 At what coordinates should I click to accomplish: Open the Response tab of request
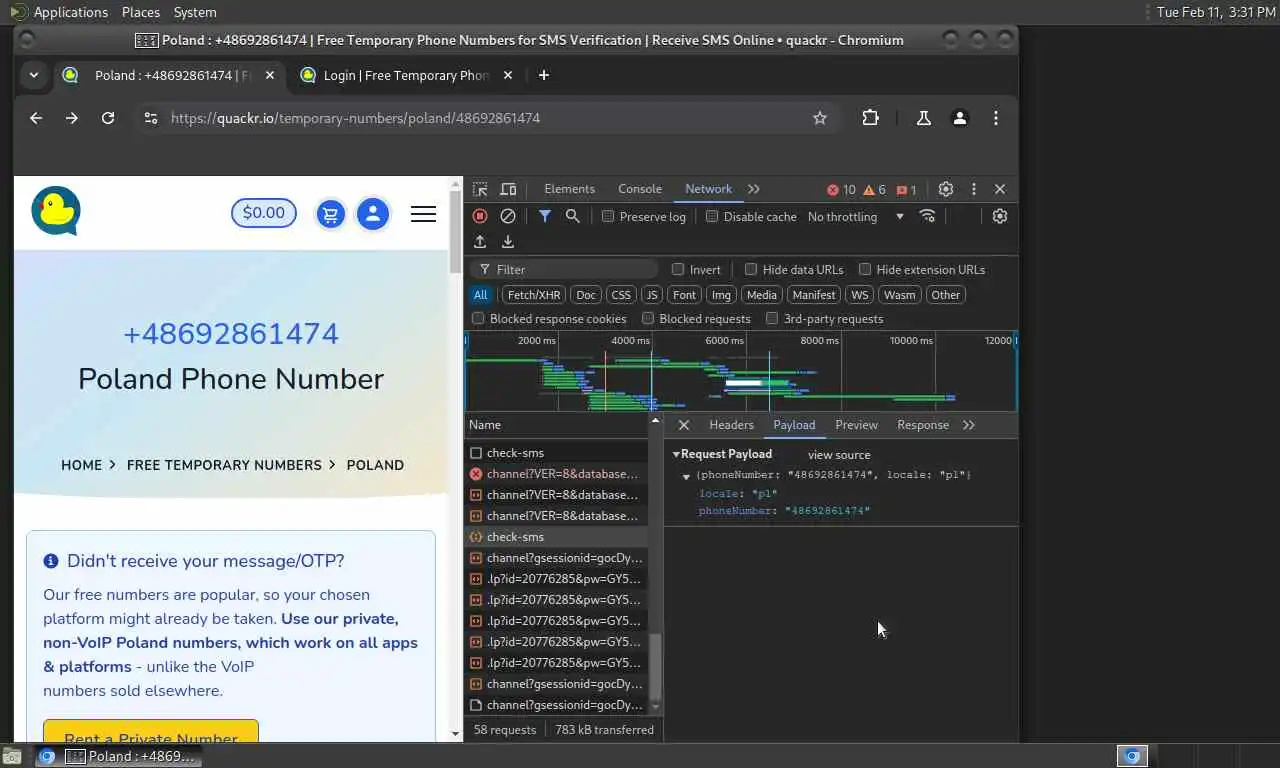pyautogui.click(x=923, y=425)
